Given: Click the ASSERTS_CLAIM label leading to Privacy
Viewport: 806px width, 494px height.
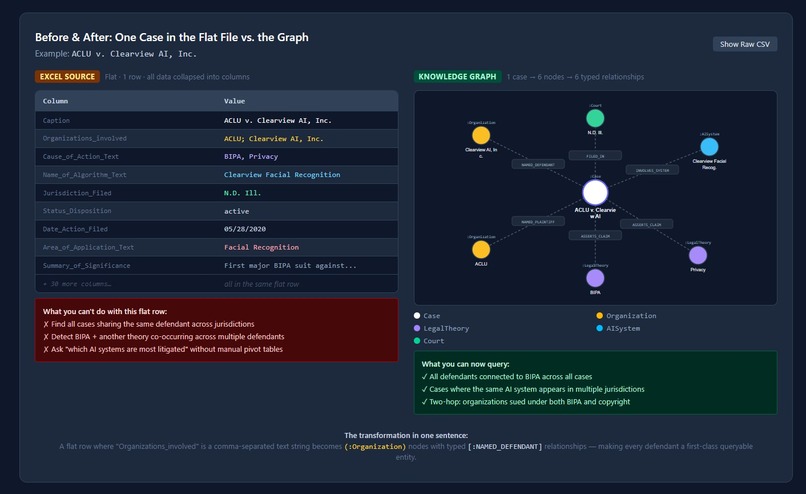Looking at the screenshot, I should tap(646, 224).
